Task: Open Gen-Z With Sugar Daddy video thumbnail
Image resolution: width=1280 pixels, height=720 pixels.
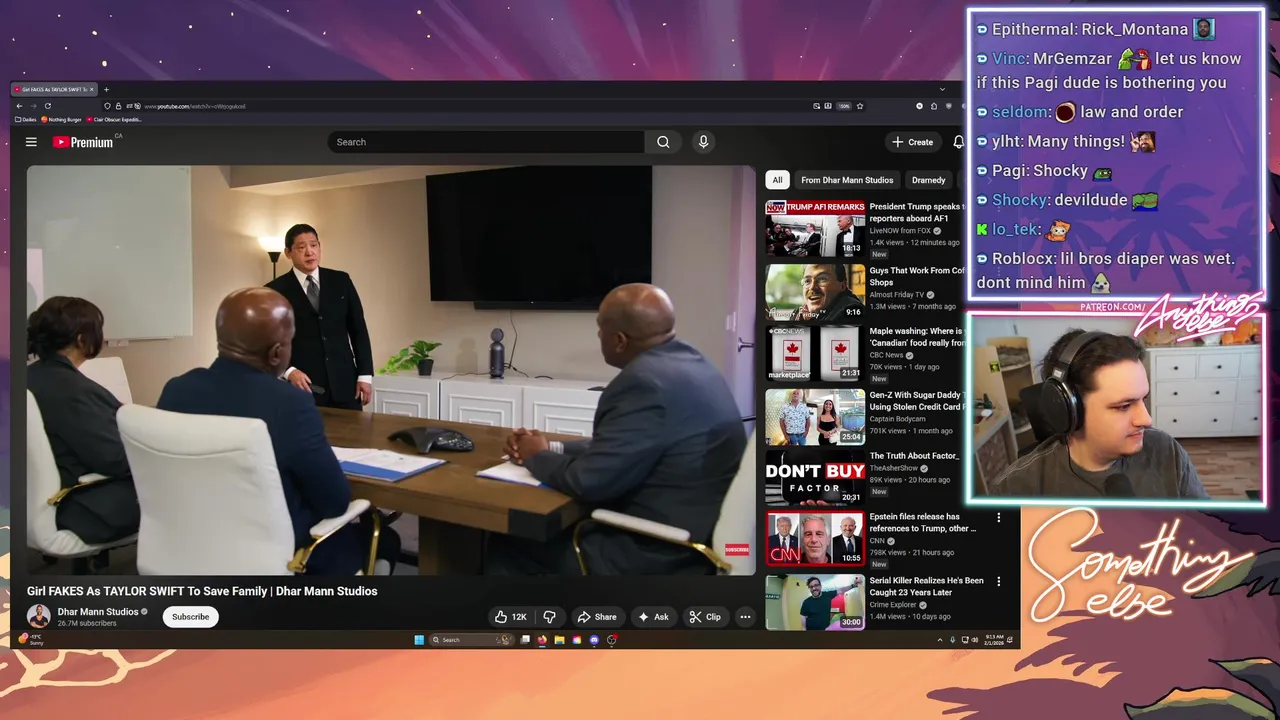Action: click(x=815, y=417)
